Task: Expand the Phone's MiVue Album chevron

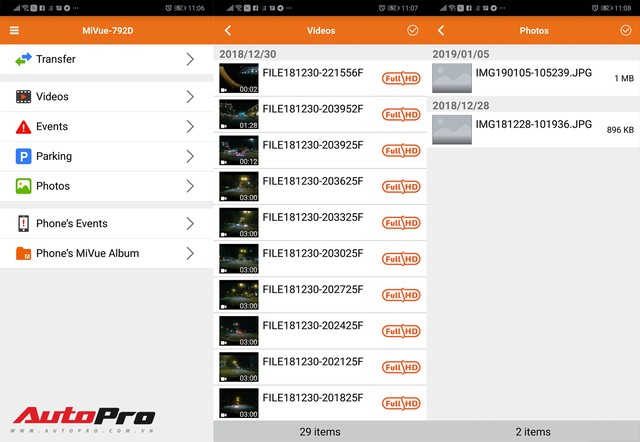Action: pos(190,254)
